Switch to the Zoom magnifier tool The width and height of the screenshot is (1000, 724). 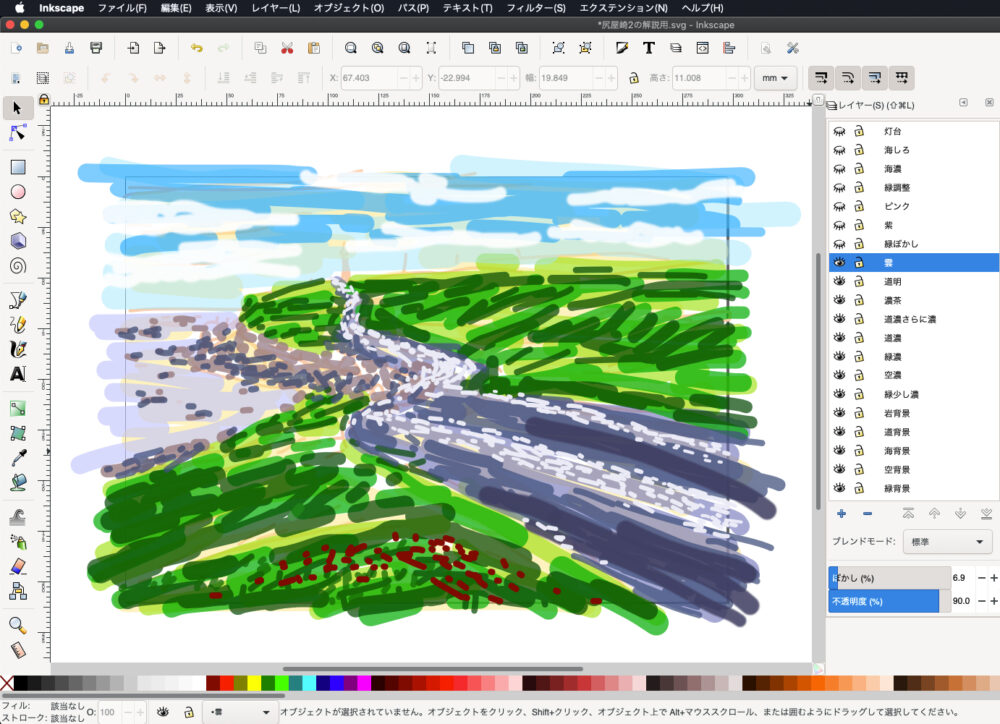[17, 625]
